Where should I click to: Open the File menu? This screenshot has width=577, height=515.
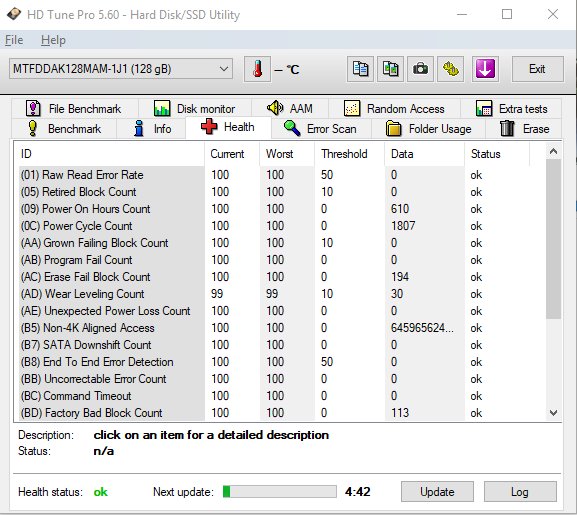(x=14, y=40)
